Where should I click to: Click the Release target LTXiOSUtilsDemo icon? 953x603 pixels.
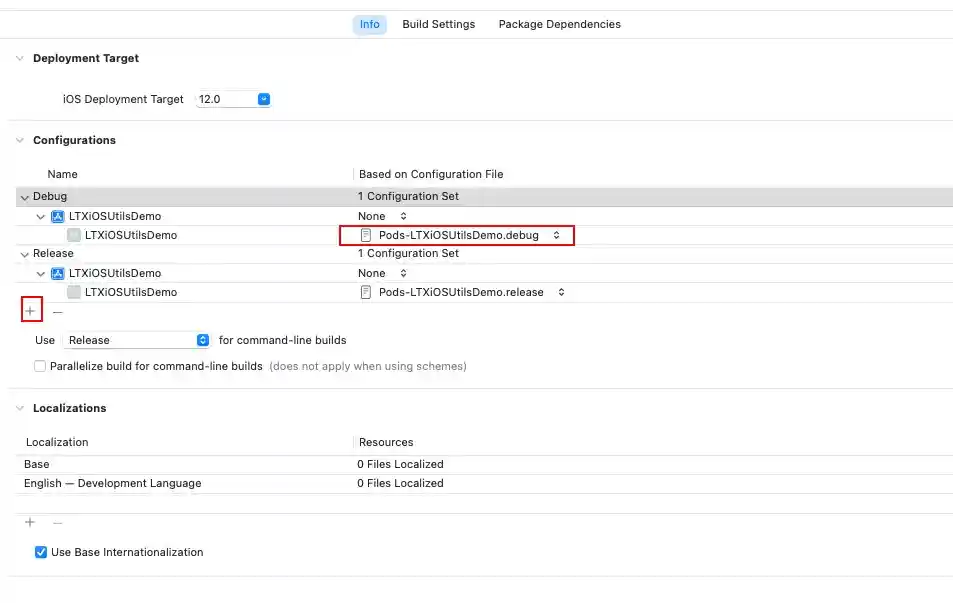[x=74, y=292]
